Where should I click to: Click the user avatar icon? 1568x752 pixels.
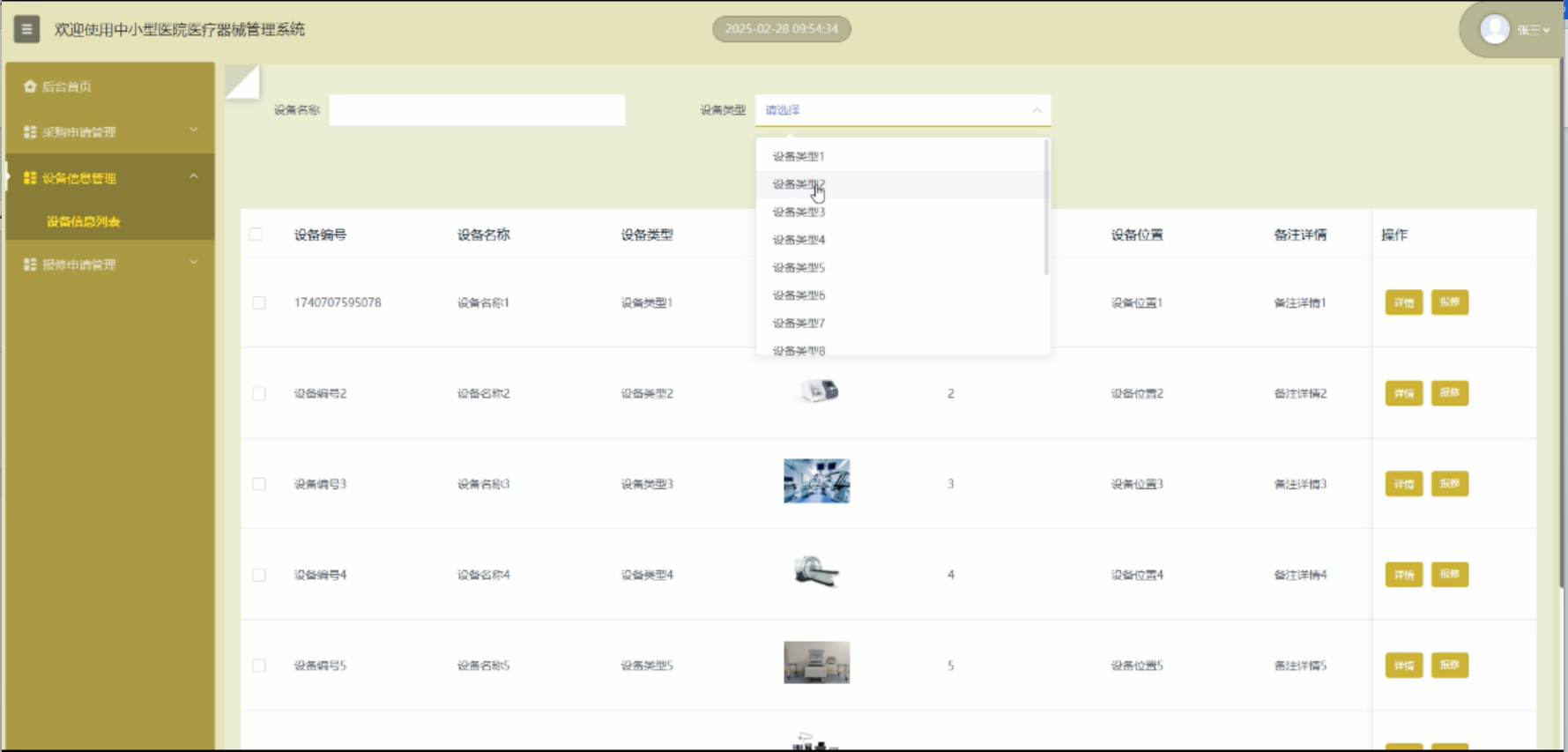[1494, 29]
